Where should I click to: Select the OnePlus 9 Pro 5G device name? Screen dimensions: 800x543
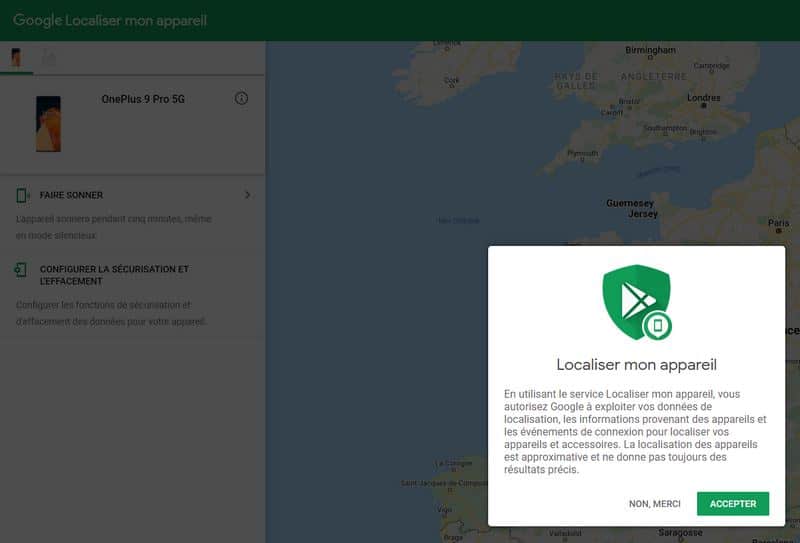(143, 99)
